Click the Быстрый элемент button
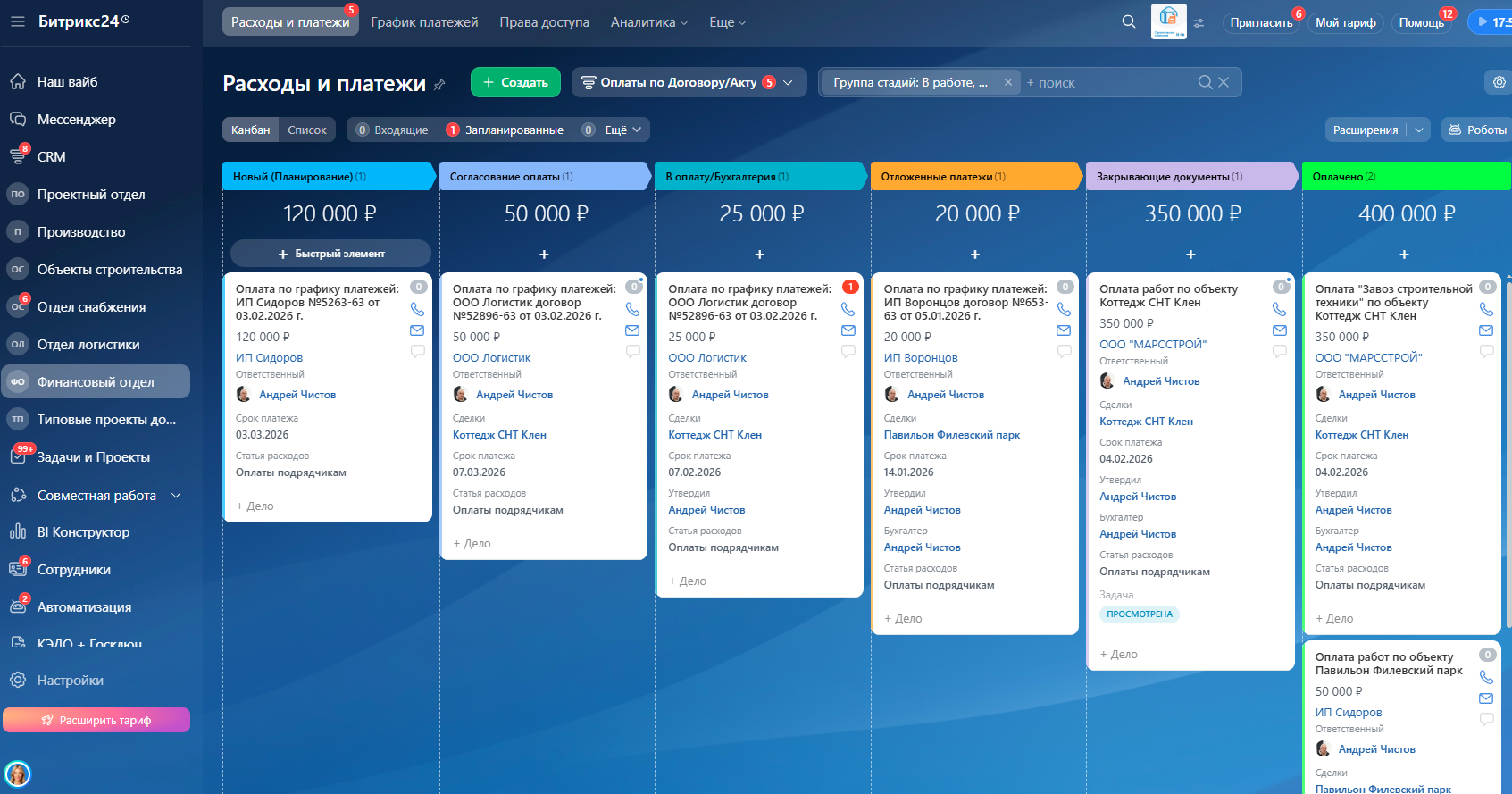The height and width of the screenshot is (794, 1512). pyautogui.click(x=331, y=254)
